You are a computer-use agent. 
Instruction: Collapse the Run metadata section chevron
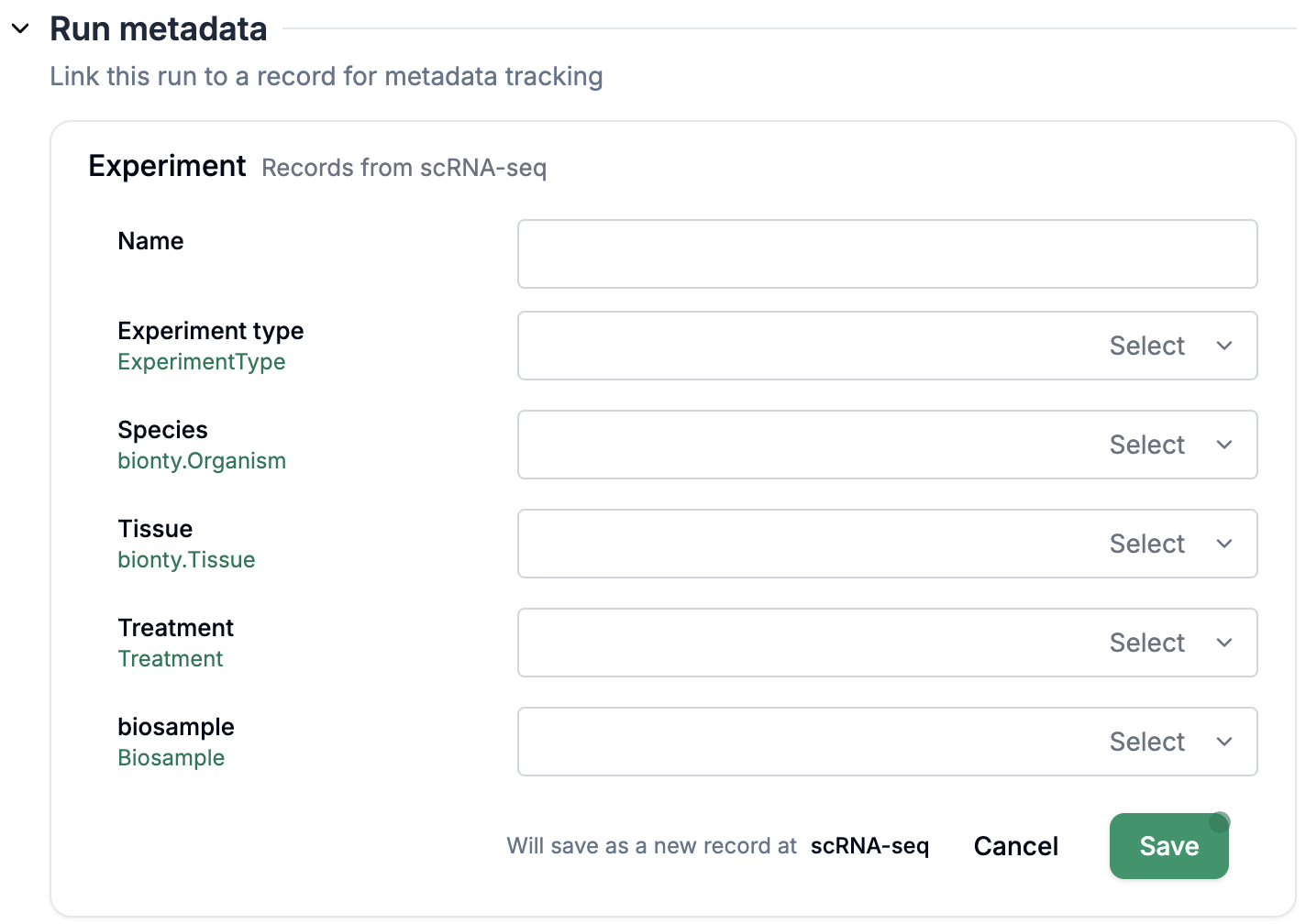(20, 29)
